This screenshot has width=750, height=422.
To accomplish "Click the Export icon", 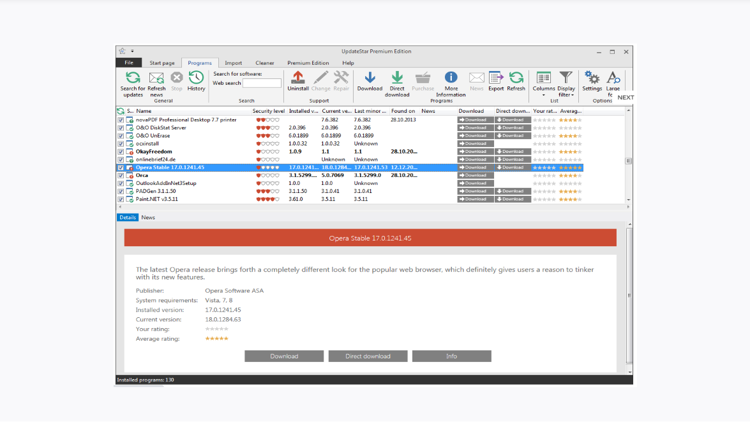I will 496,78.
